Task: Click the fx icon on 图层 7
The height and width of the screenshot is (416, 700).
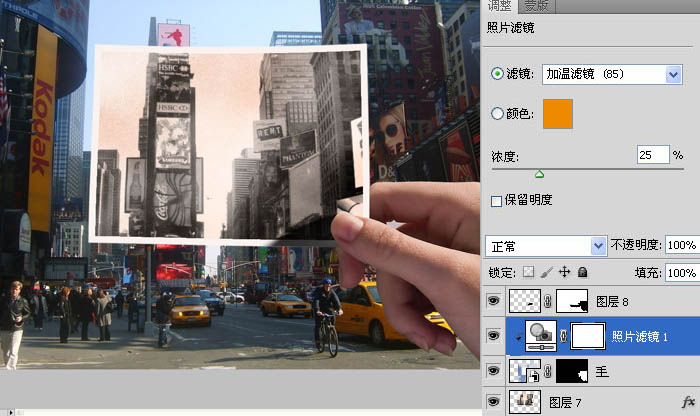Action: pos(687,401)
